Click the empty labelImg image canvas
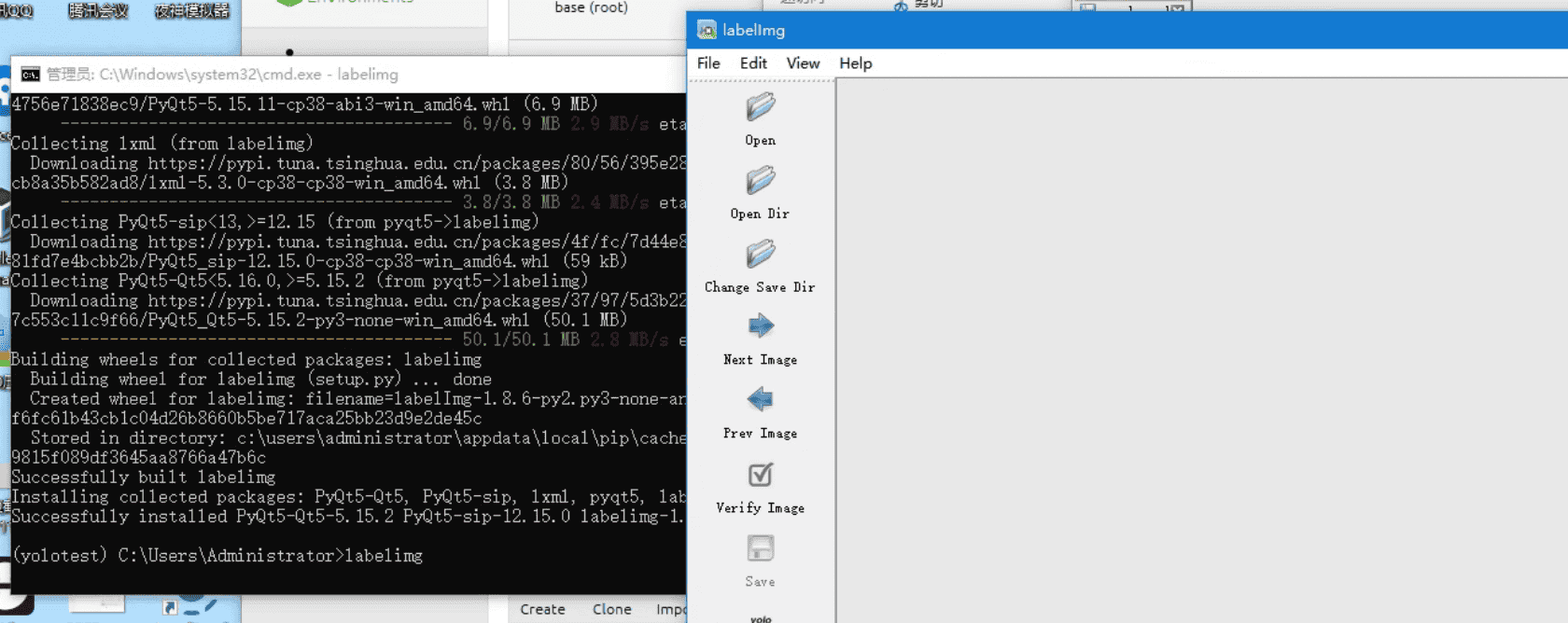The height and width of the screenshot is (623, 1568). pyautogui.click(x=1202, y=351)
